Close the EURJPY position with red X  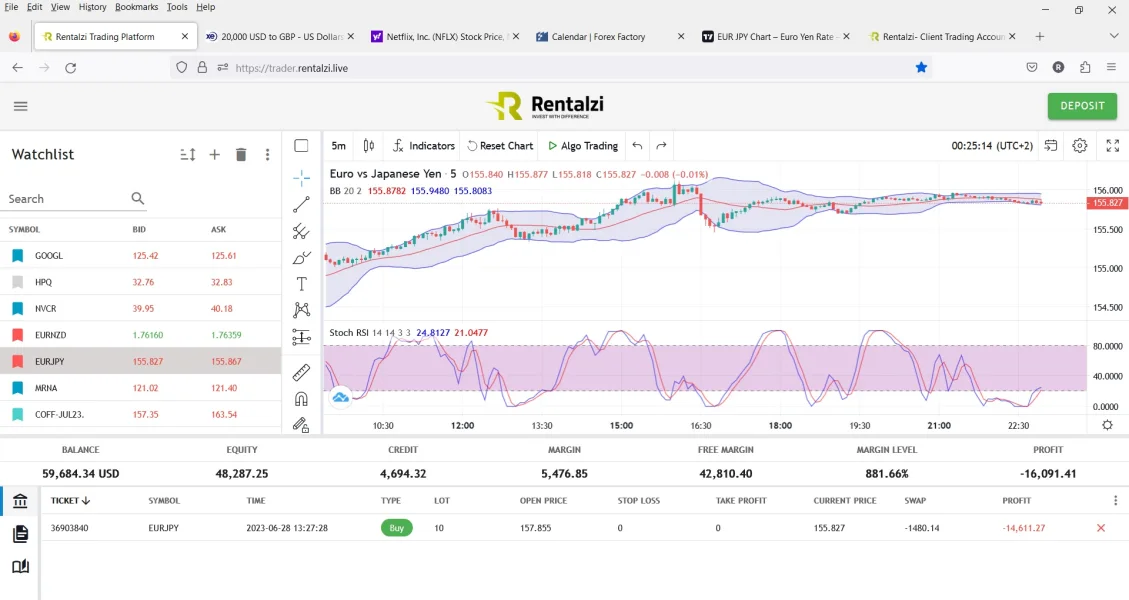pos(1101,528)
